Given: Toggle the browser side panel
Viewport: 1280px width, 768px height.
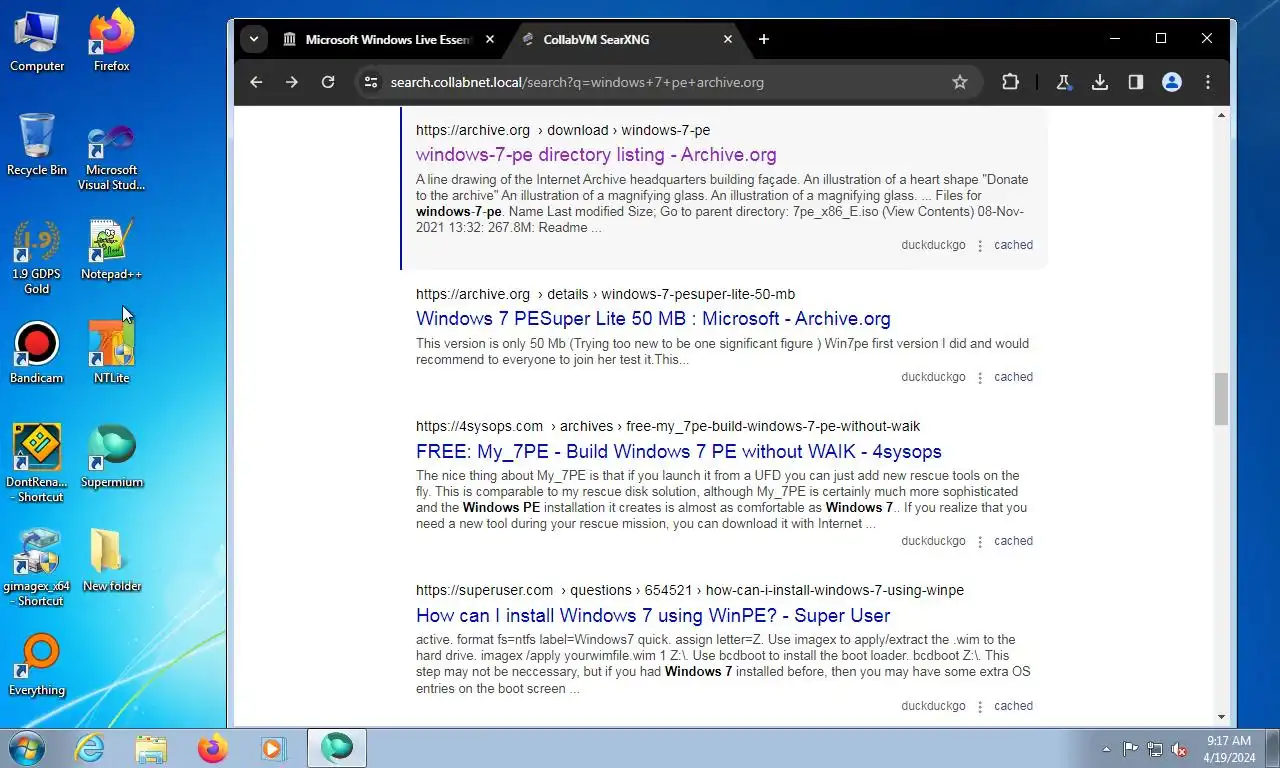Looking at the screenshot, I should pyautogui.click(x=1136, y=82).
